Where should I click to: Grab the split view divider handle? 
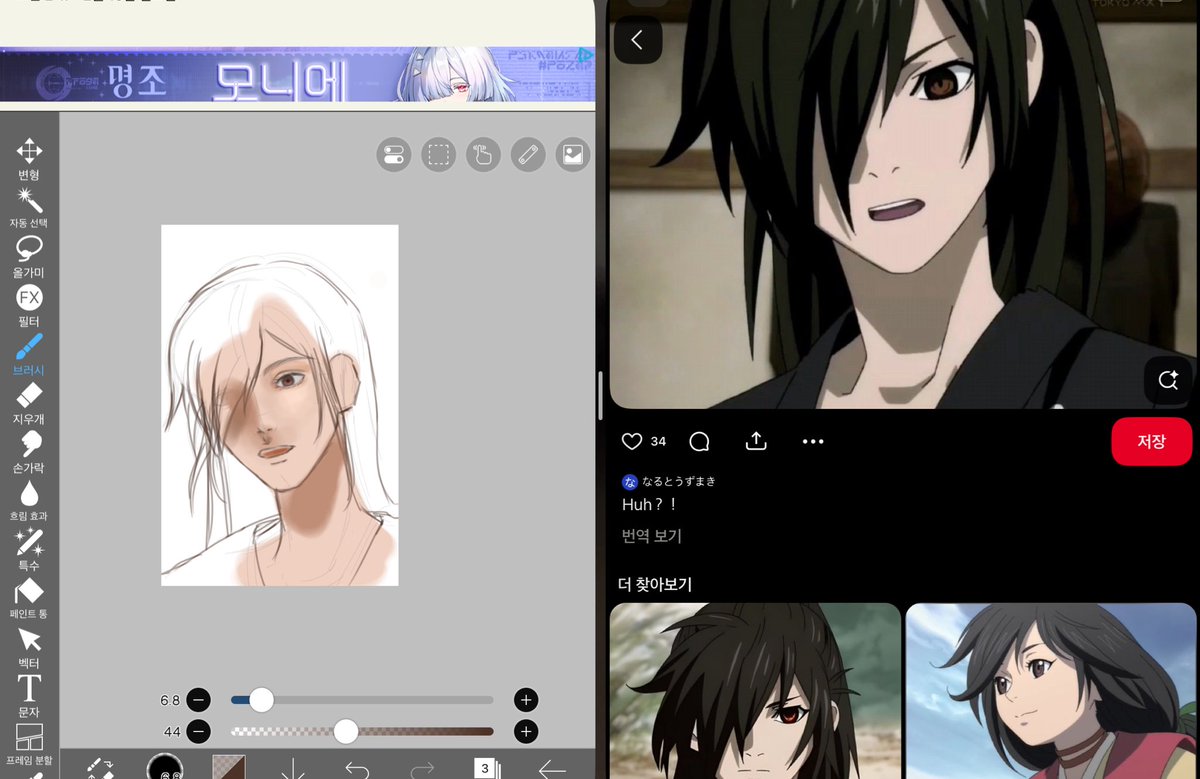601,395
